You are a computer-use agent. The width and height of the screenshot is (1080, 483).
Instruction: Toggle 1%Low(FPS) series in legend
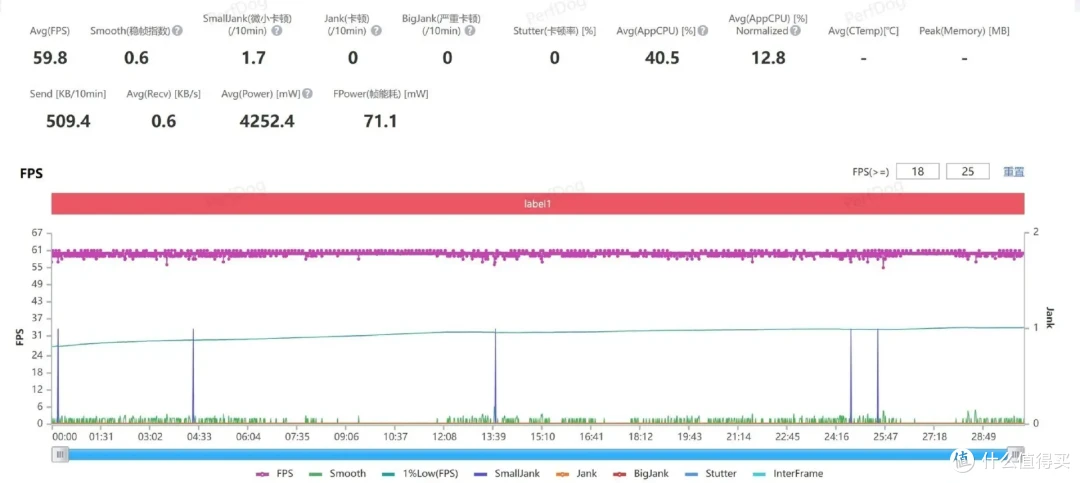(420, 473)
